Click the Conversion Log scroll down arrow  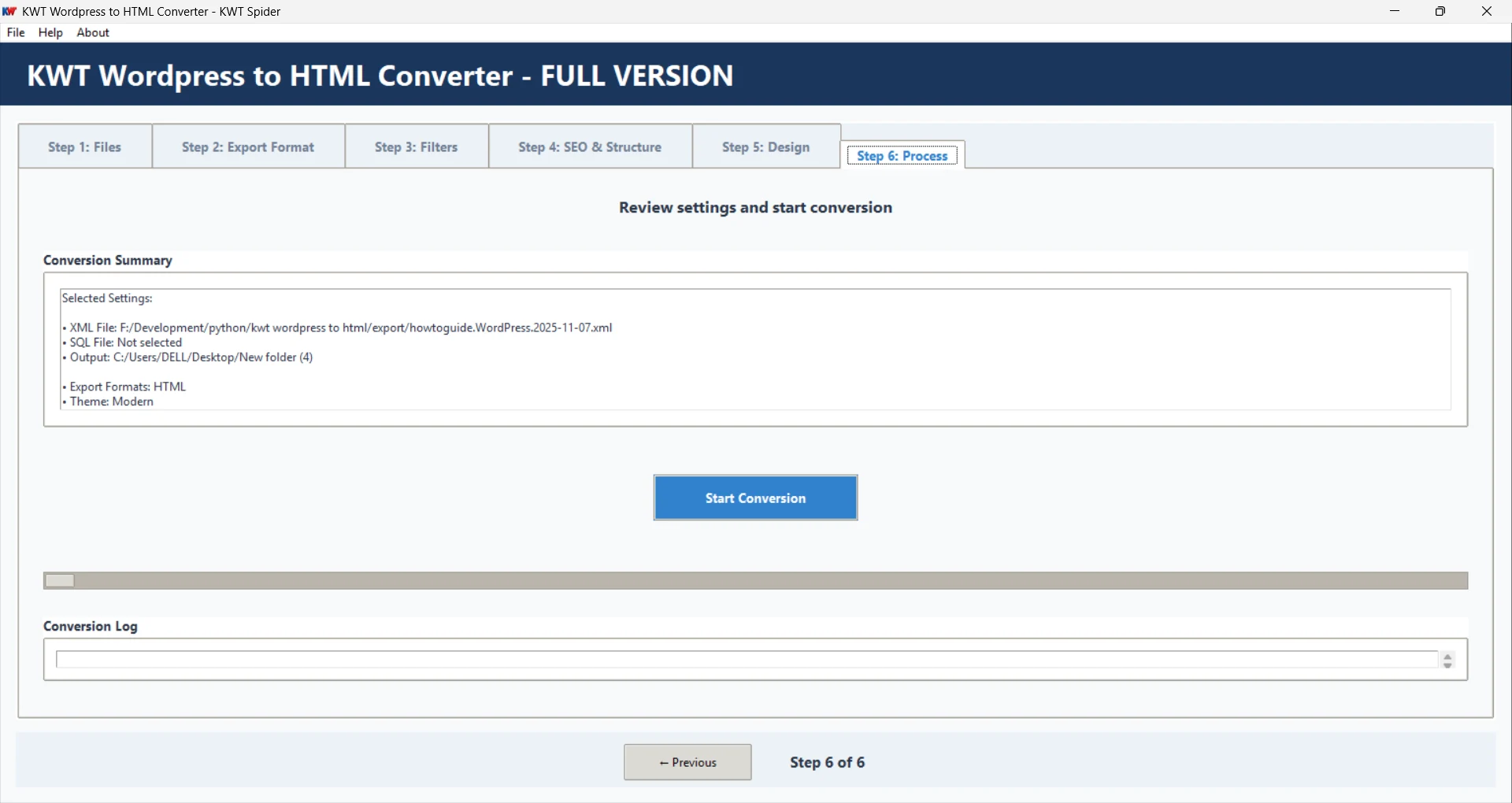1447,665
